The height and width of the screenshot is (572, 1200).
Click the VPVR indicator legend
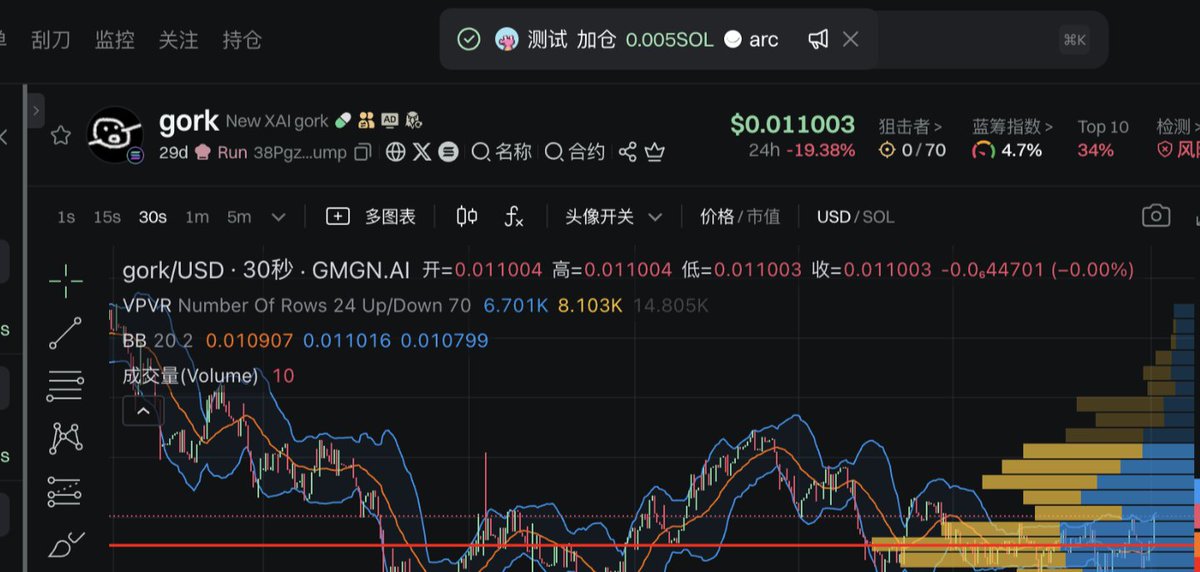tap(415, 305)
